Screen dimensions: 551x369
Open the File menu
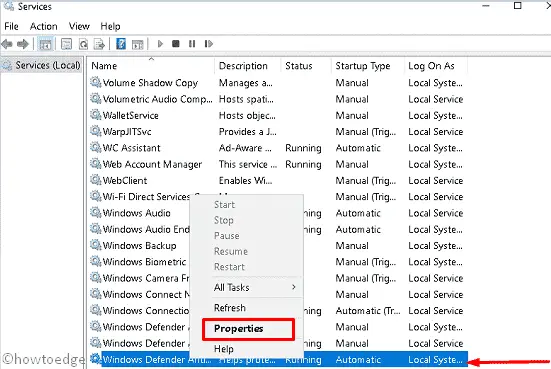[11, 26]
